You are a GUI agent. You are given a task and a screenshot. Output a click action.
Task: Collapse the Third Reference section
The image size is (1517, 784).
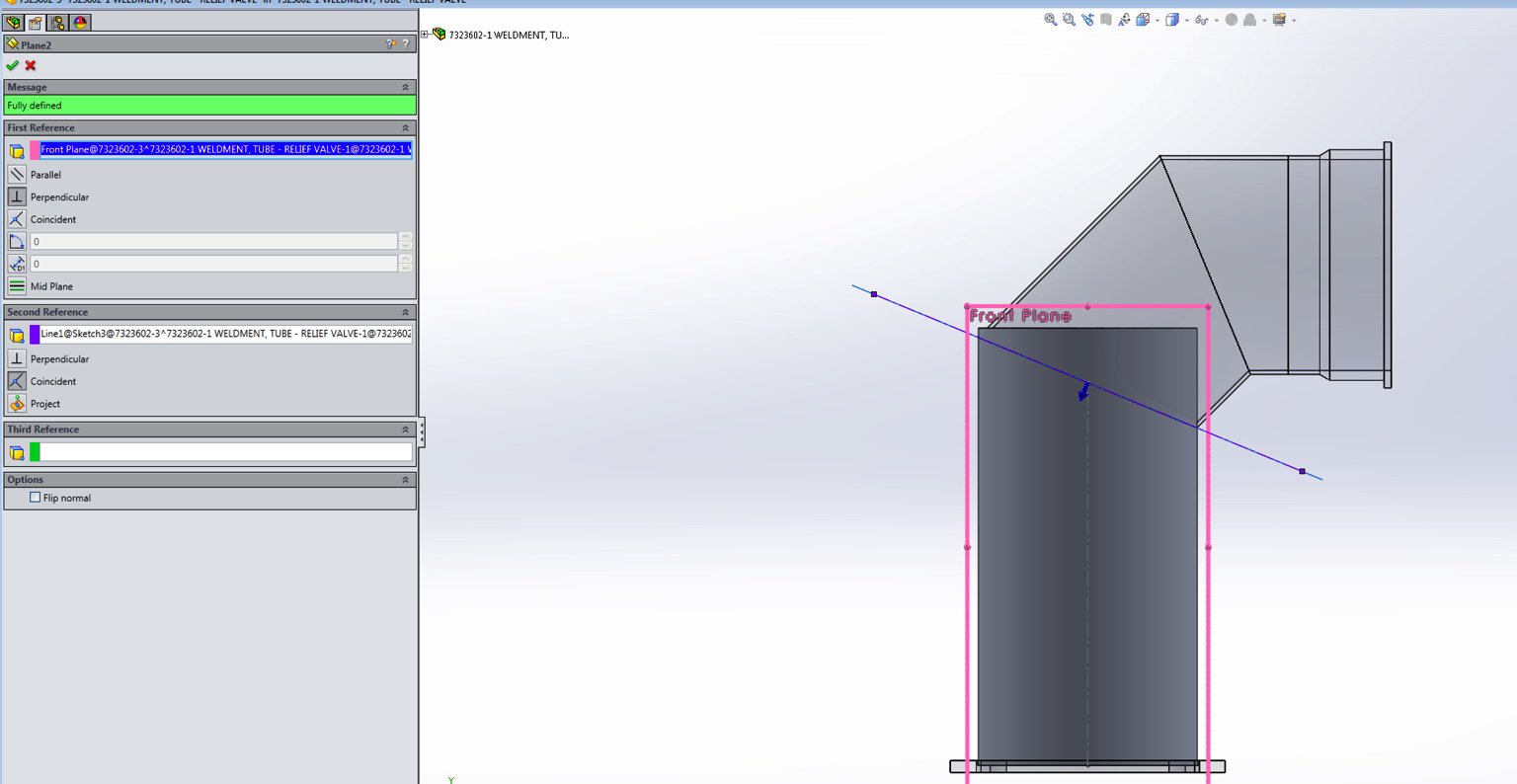(405, 430)
